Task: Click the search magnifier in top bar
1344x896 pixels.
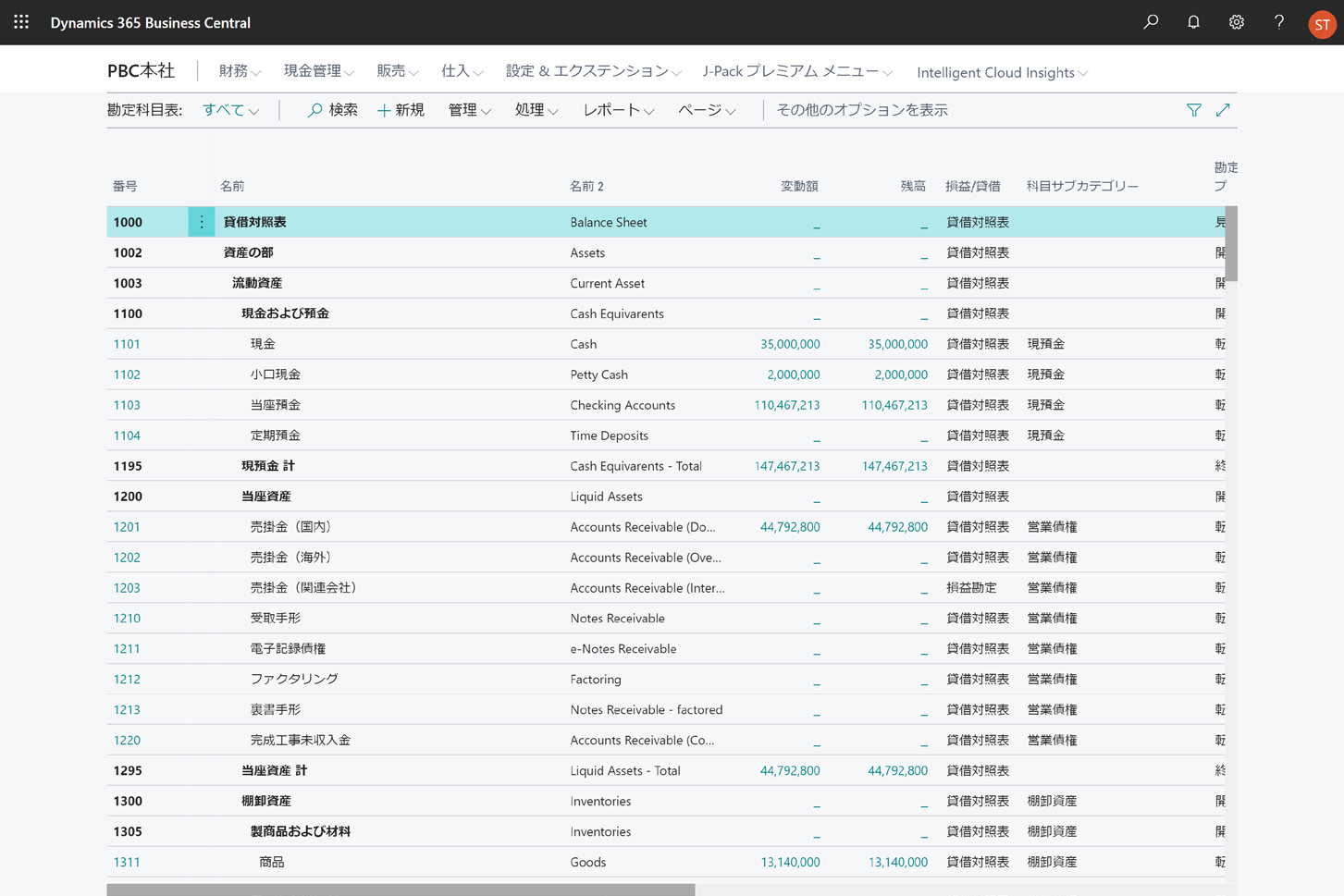Action: (x=1151, y=22)
